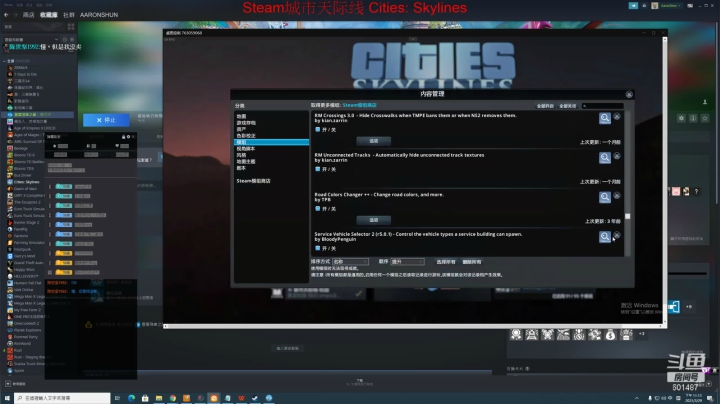Close the content manager dialog

[629, 94]
